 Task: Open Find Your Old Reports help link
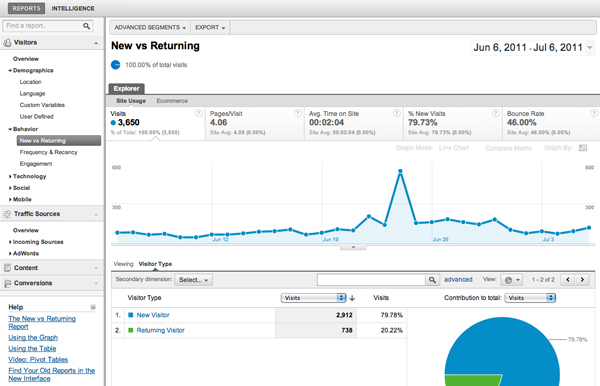(x=52, y=375)
